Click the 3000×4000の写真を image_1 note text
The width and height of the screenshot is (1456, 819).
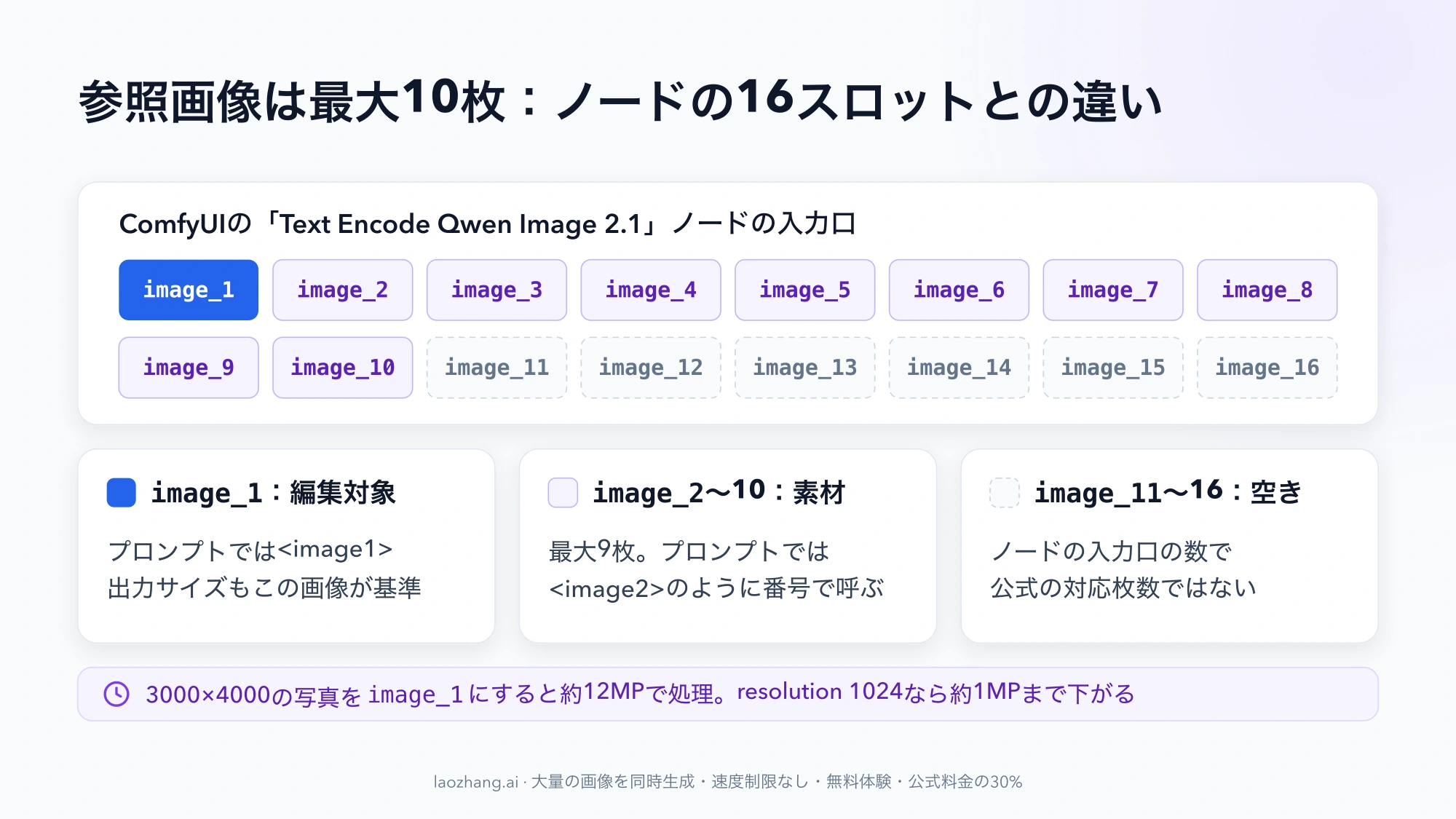[x=641, y=694]
